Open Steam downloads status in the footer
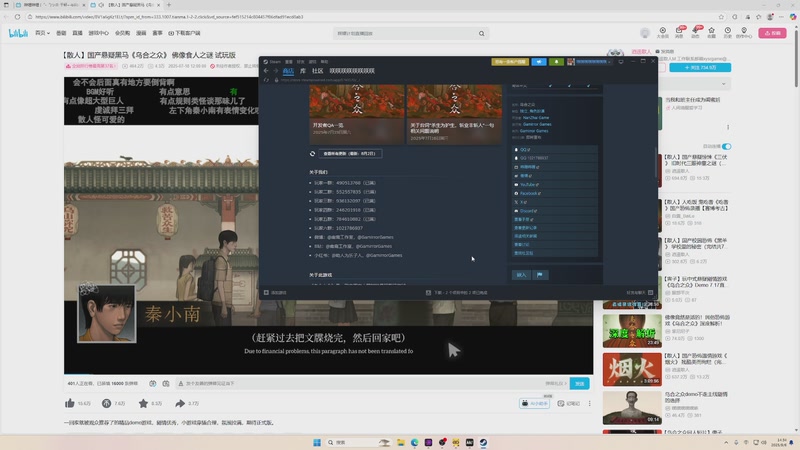800x450 pixels. (x=457, y=293)
